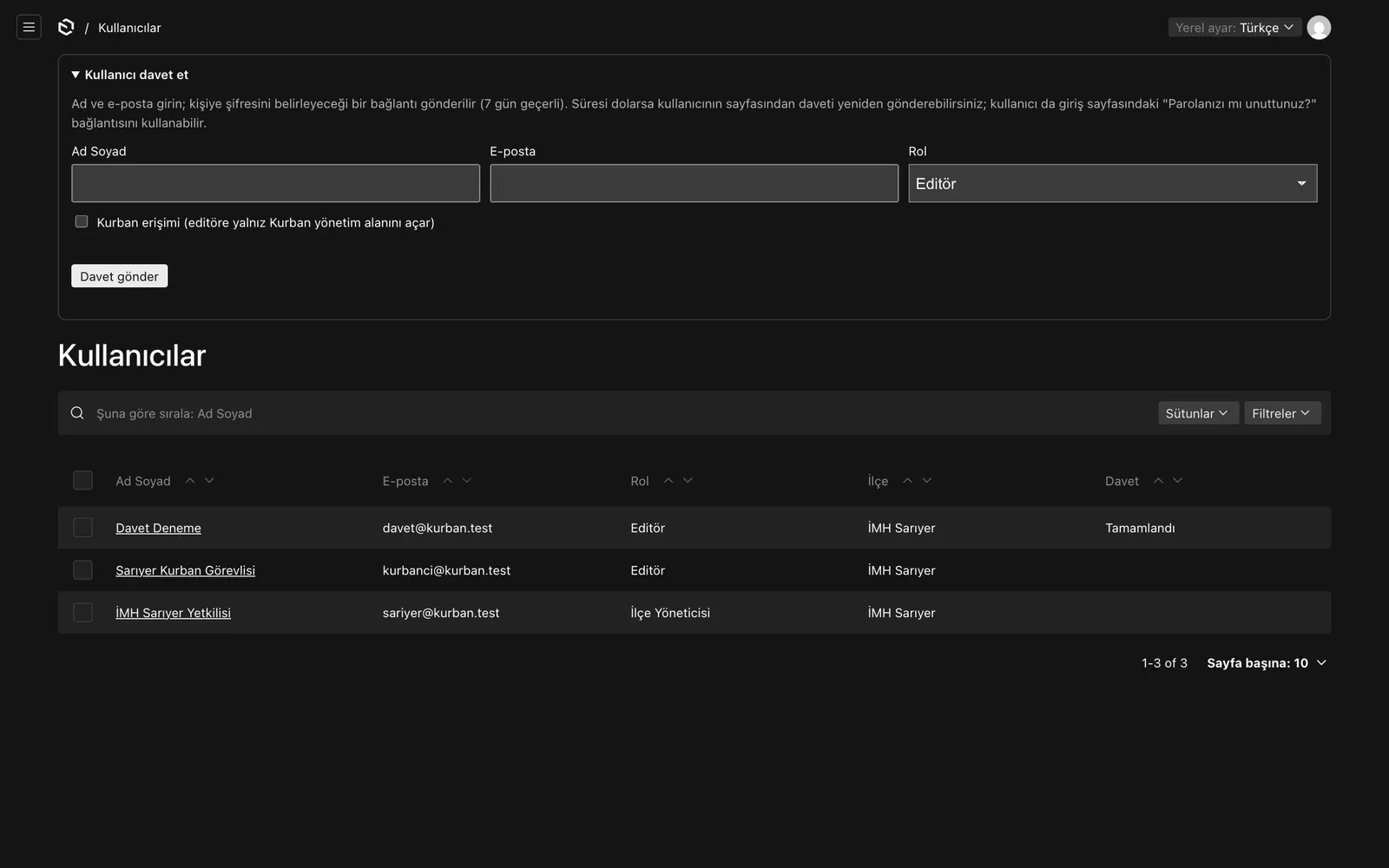1389x868 pixels.
Task: Select all users with header checkbox
Action: click(x=82, y=480)
